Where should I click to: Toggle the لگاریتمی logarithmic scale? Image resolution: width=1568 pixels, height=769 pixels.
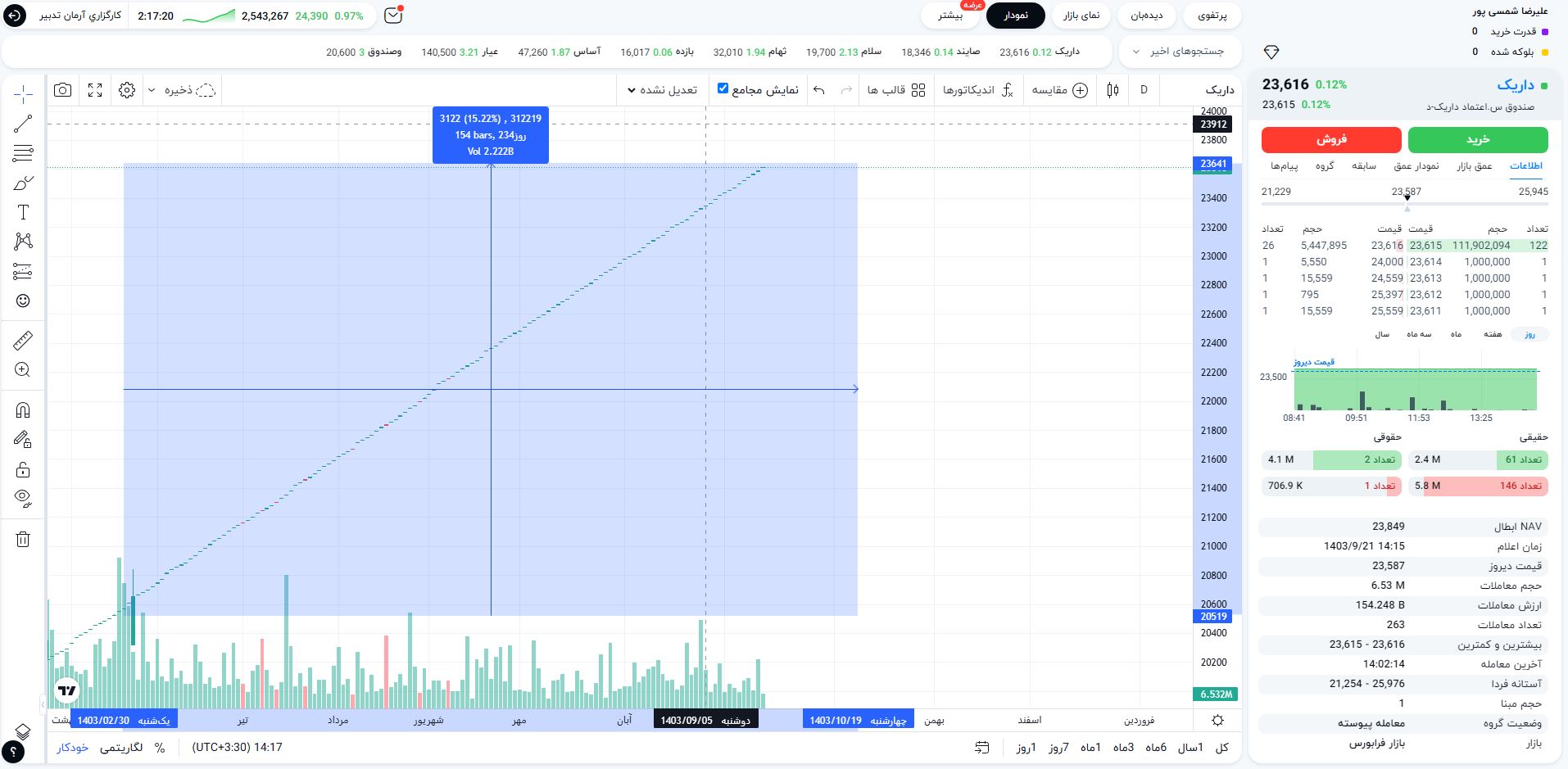(121, 748)
